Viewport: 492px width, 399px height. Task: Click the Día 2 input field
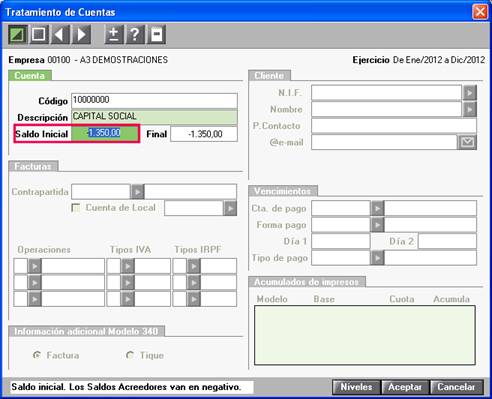tap(448, 241)
